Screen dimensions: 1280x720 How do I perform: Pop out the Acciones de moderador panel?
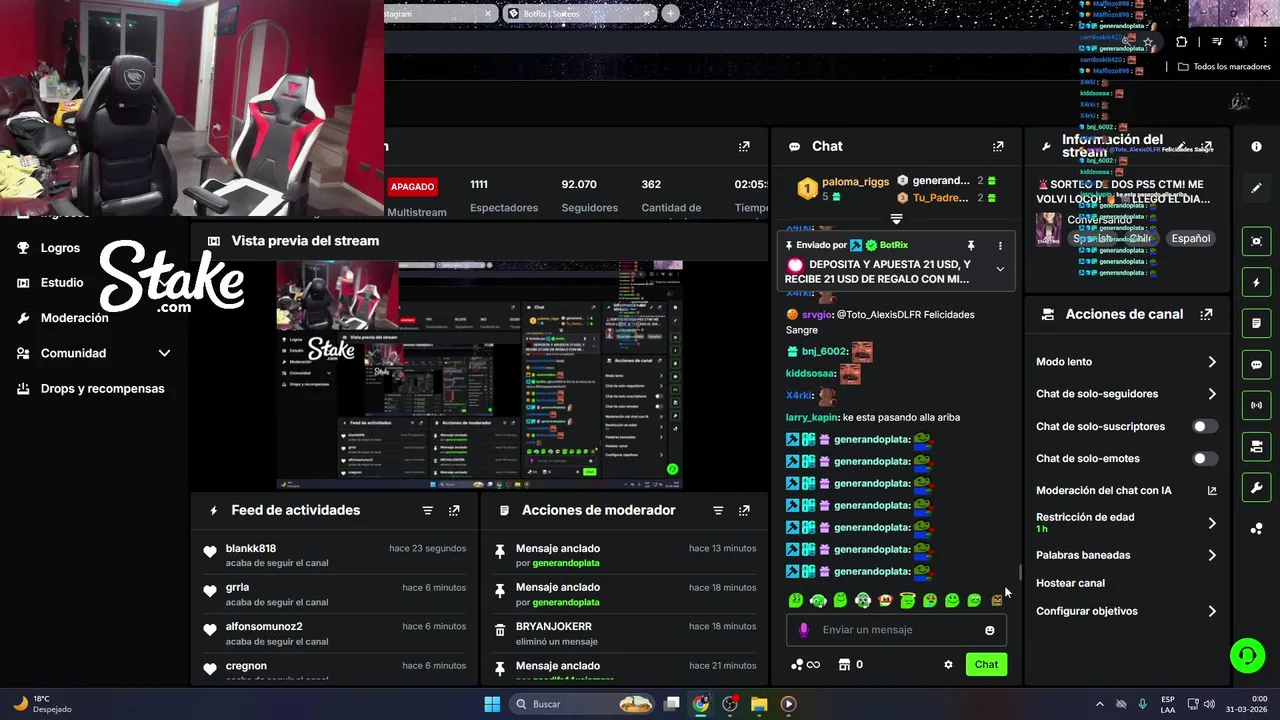[x=744, y=510]
